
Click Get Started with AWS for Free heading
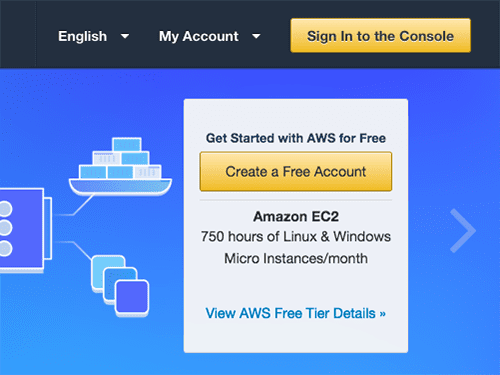(x=296, y=138)
